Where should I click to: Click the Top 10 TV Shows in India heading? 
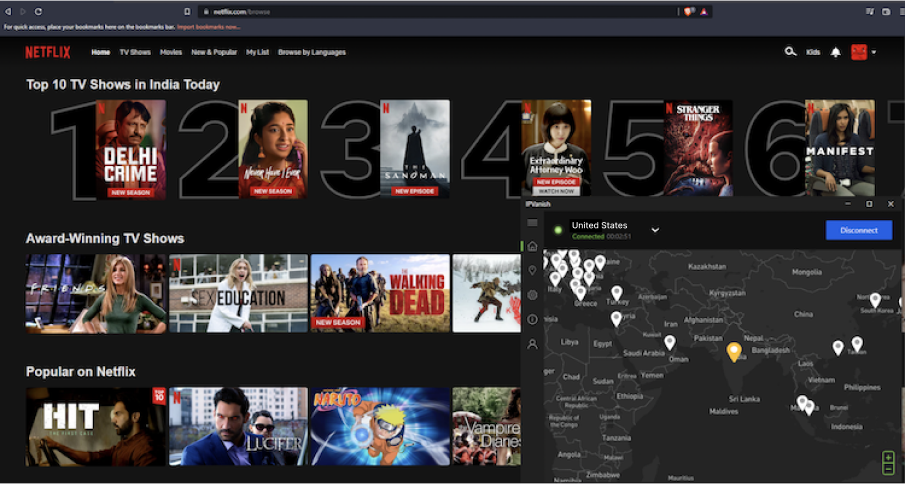point(123,85)
